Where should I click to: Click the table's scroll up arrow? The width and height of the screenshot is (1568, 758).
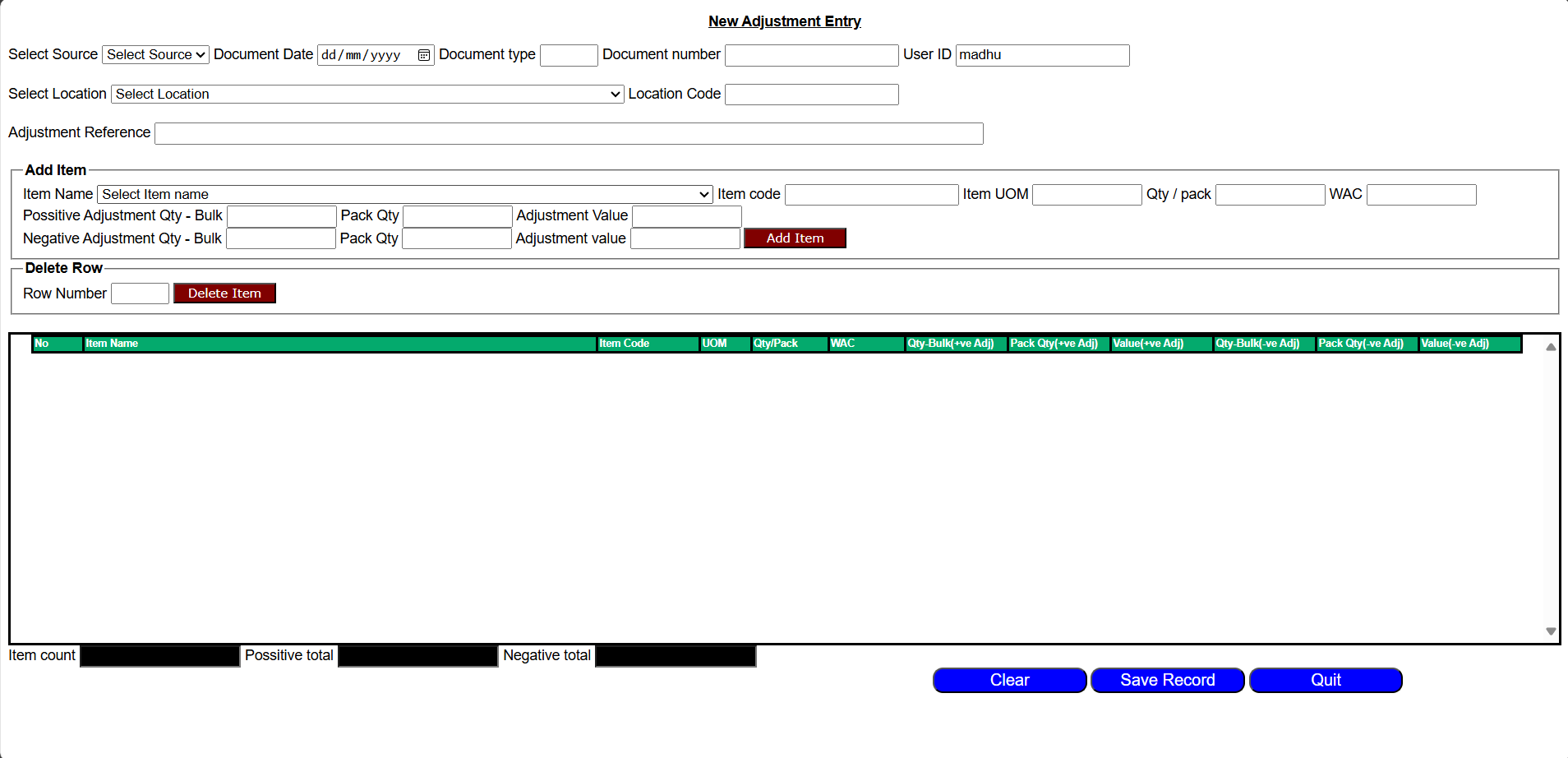1551,347
